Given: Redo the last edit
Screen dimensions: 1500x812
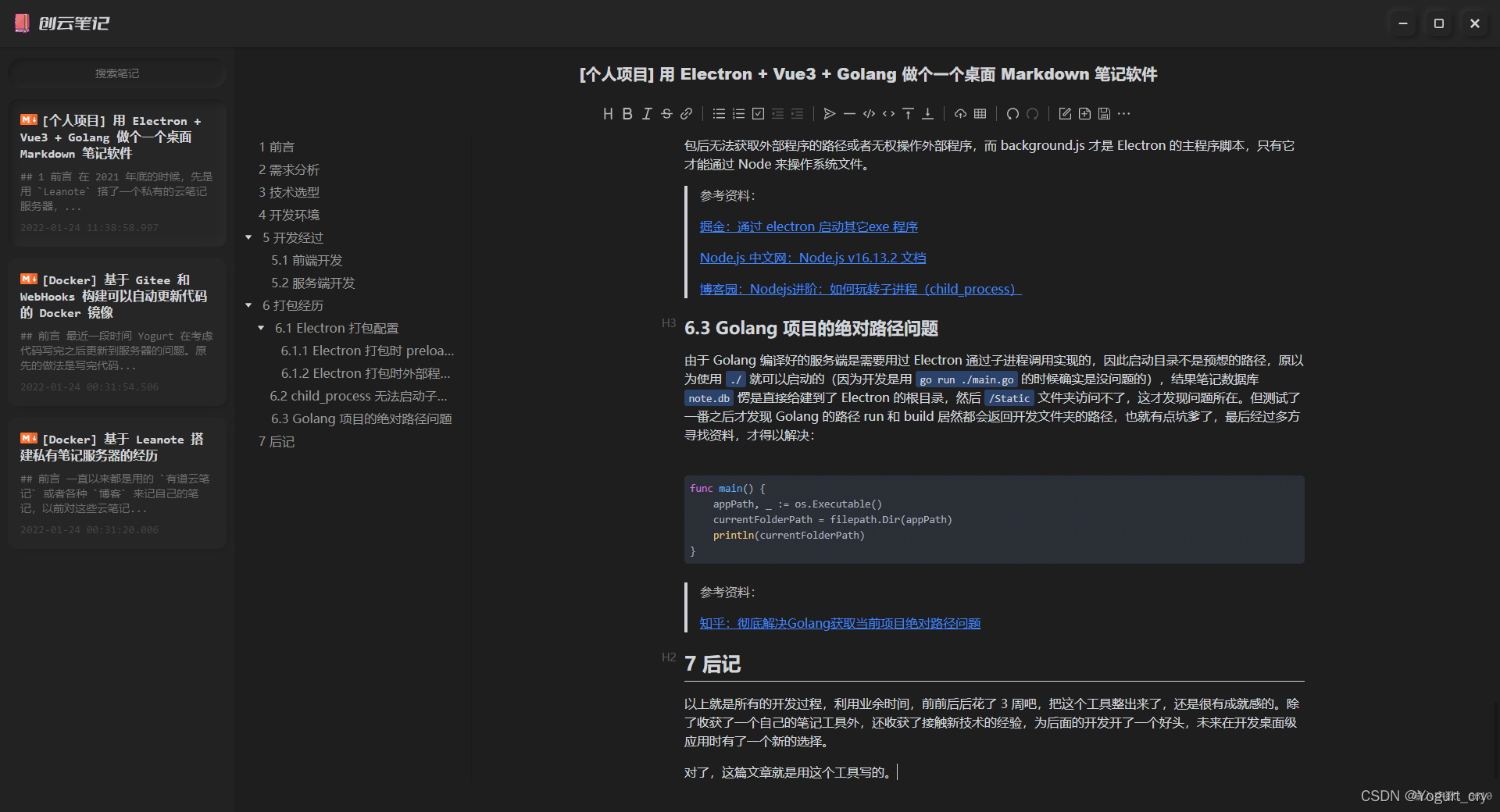Looking at the screenshot, I should (x=1032, y=113).
